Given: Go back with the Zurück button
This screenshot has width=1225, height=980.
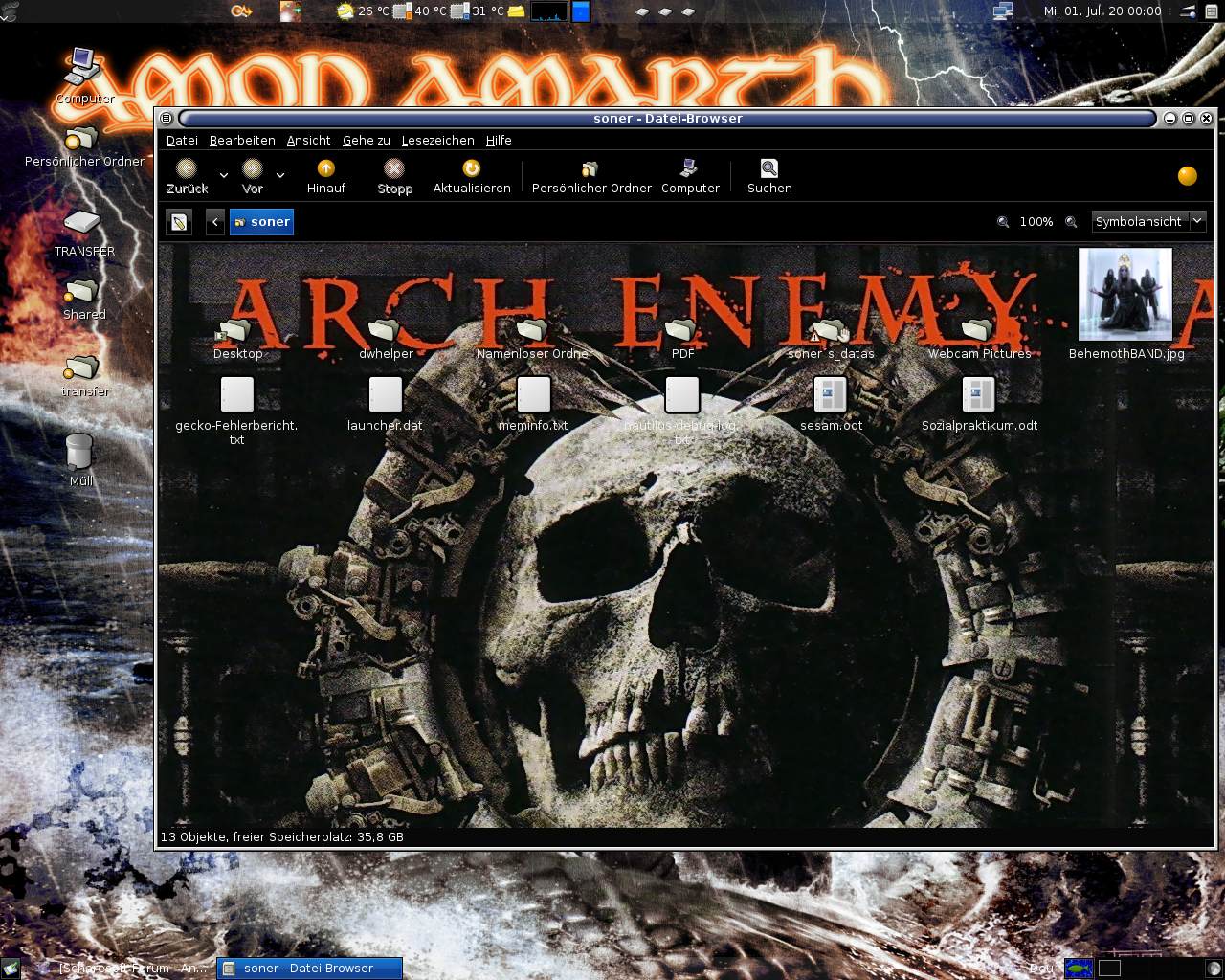Looking at the screenshot, I should pyautogui.click(x=187, y=177).
